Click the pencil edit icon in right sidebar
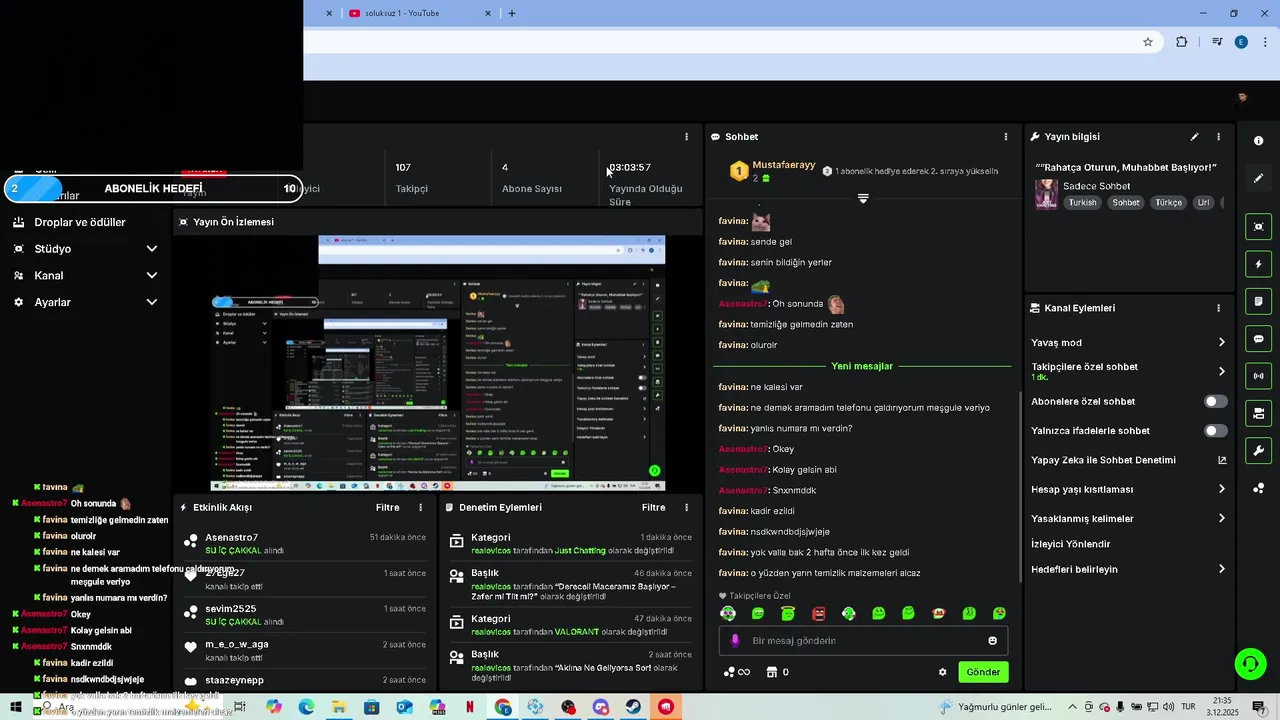This screenshot has height=720, width=1280. point(1259,178)
